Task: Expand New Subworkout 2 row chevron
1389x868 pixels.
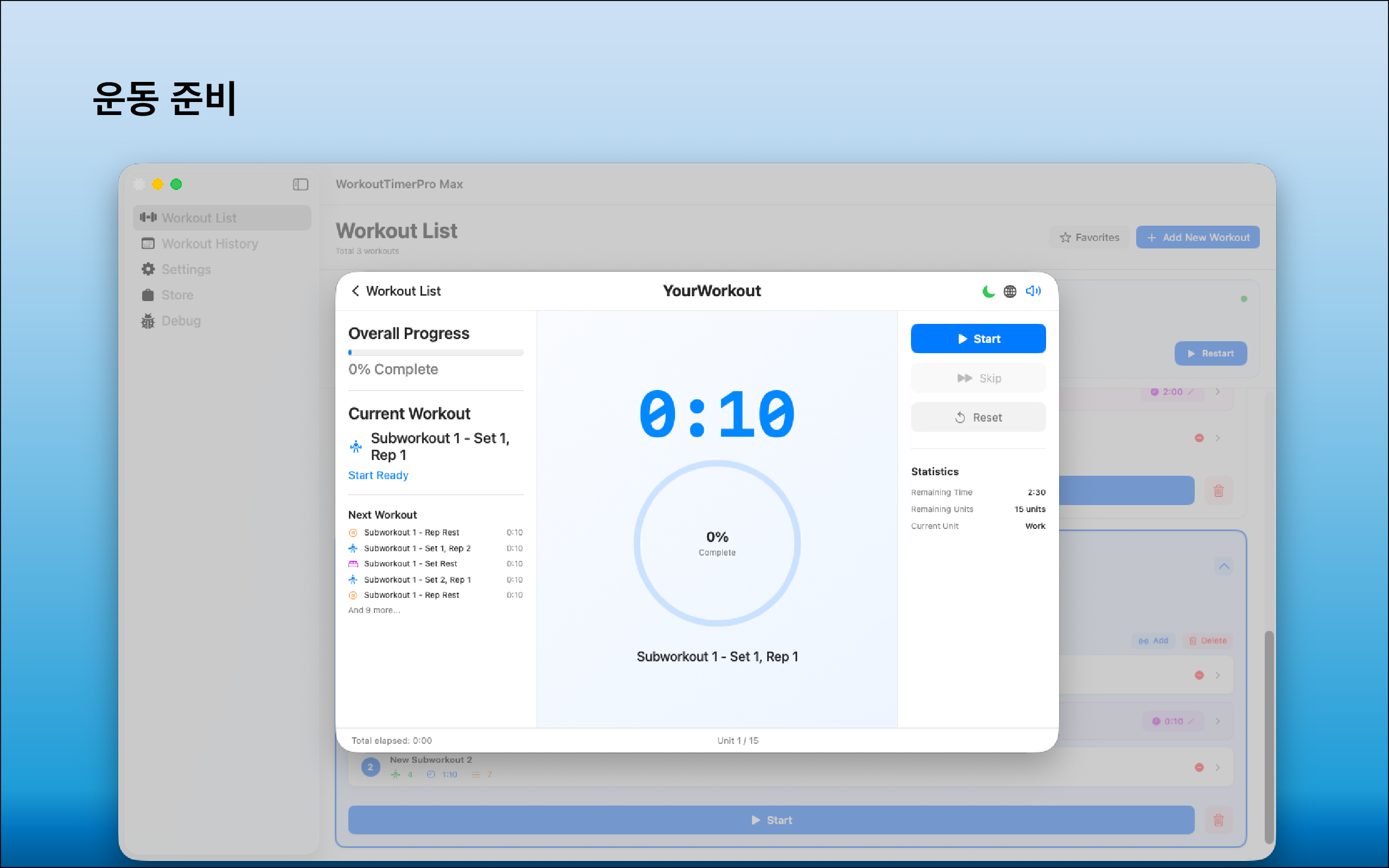Action: 1218,768
